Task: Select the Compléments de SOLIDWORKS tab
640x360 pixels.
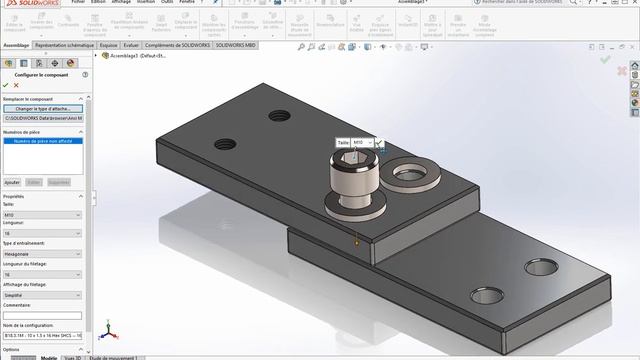Action: [x=177, y=45]
